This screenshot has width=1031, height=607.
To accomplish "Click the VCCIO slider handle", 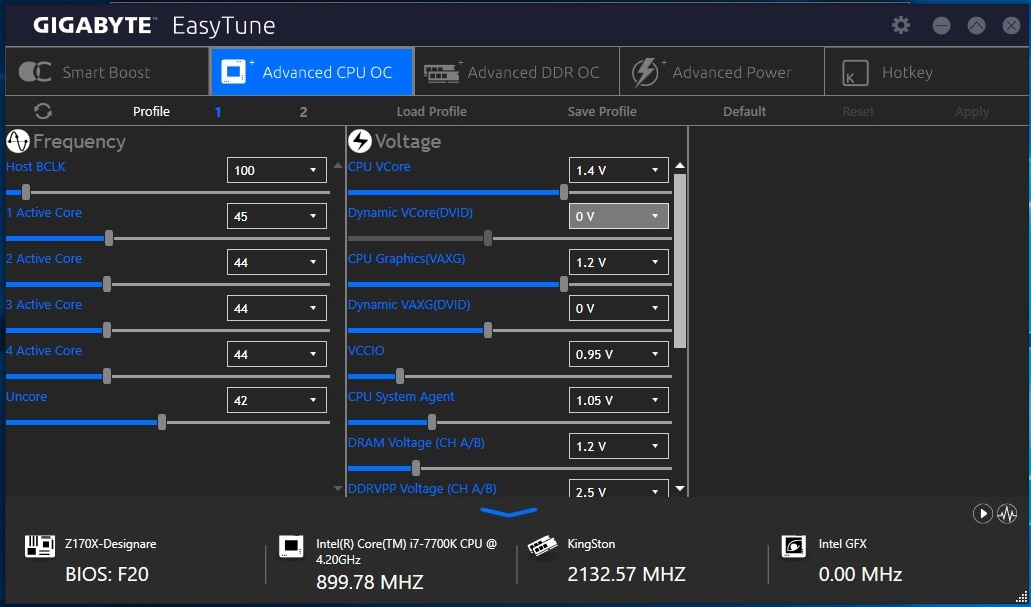I will click(400, 376).
